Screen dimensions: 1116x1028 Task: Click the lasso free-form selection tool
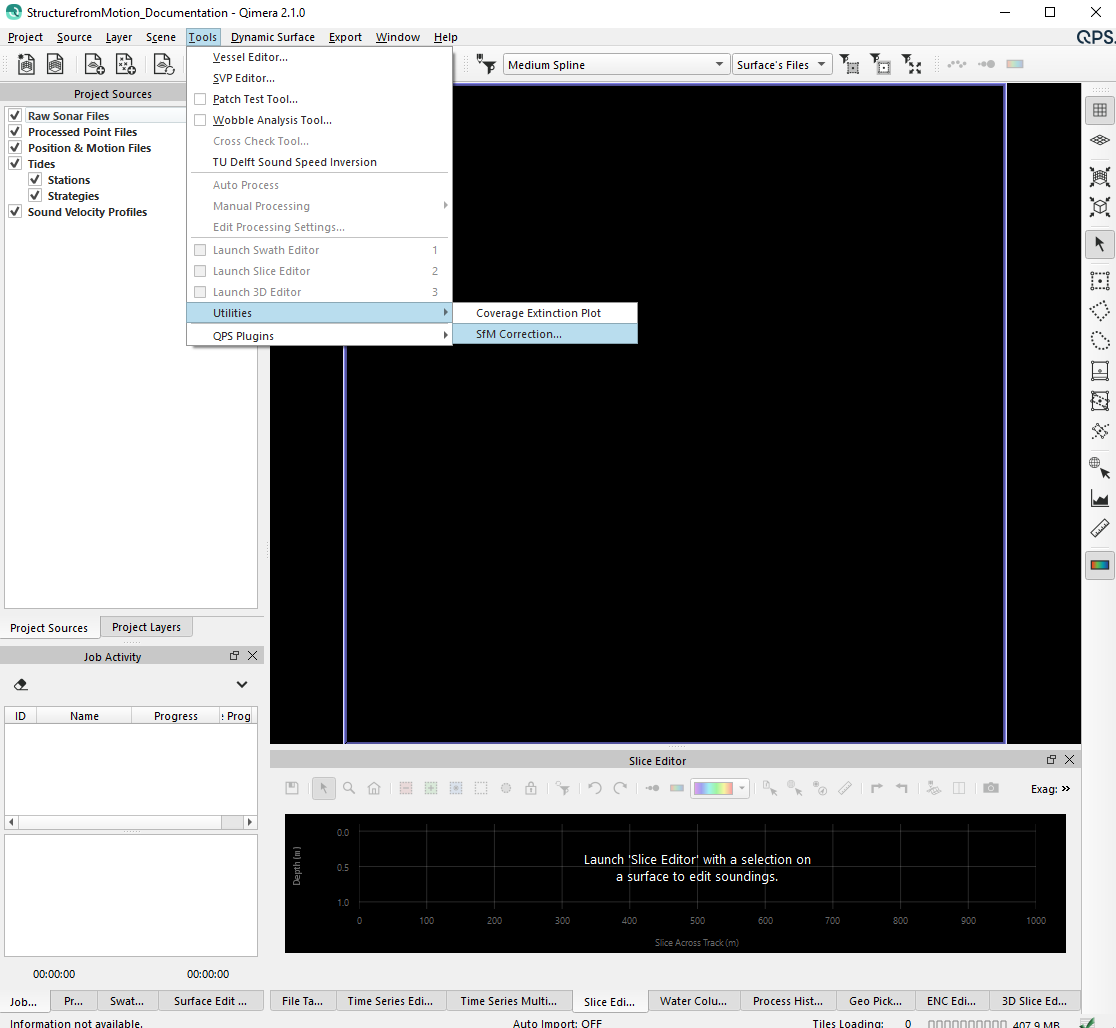(1100, 341)
